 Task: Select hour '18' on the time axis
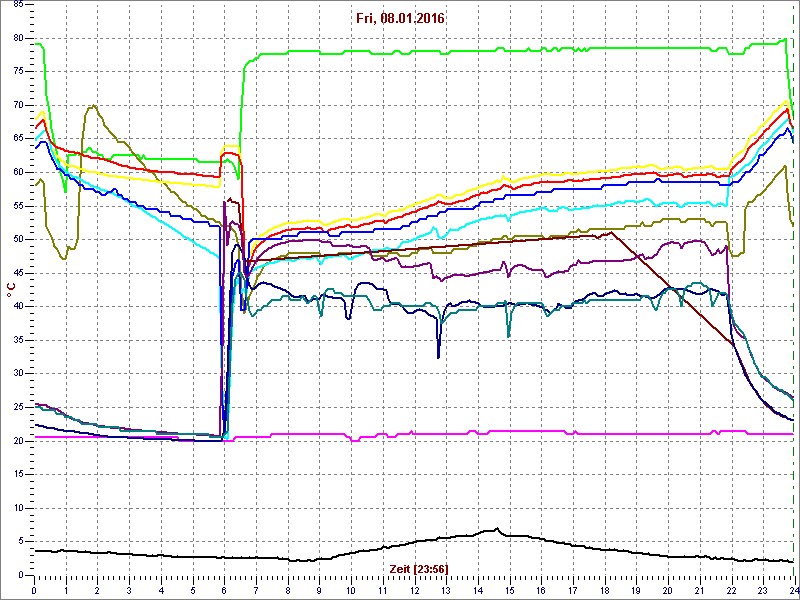(x=604, y=589)
